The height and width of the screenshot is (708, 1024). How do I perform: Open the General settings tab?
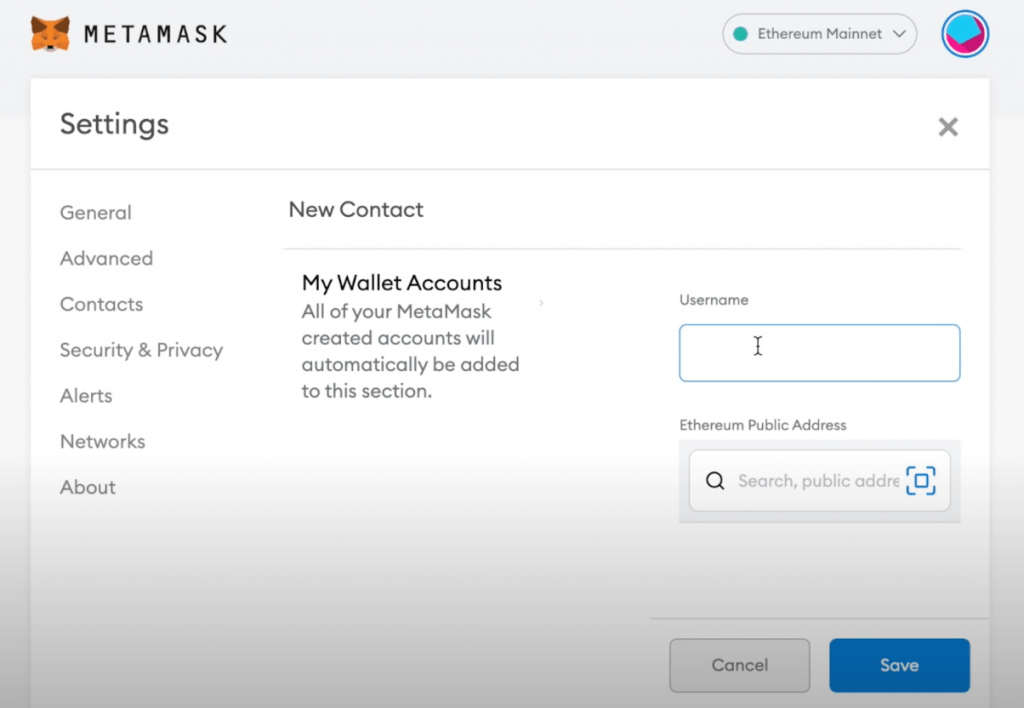96,213
